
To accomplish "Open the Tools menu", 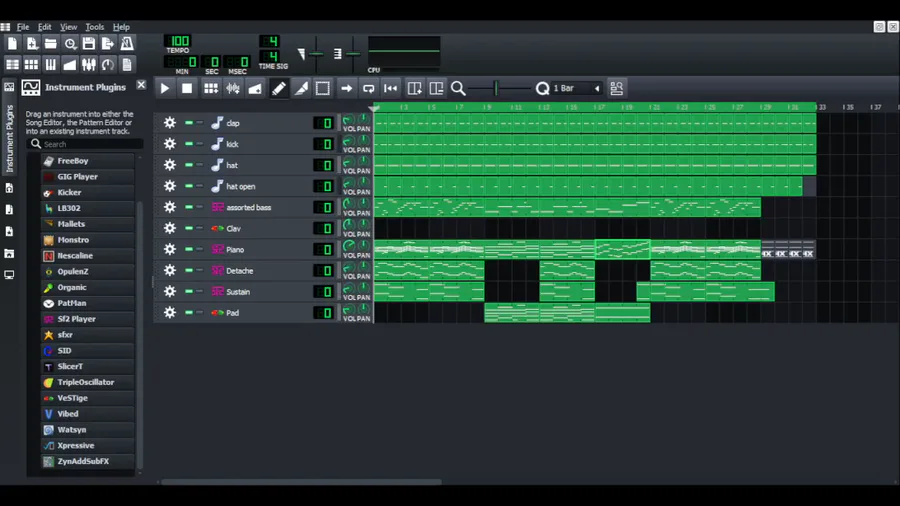I will 95,27.
